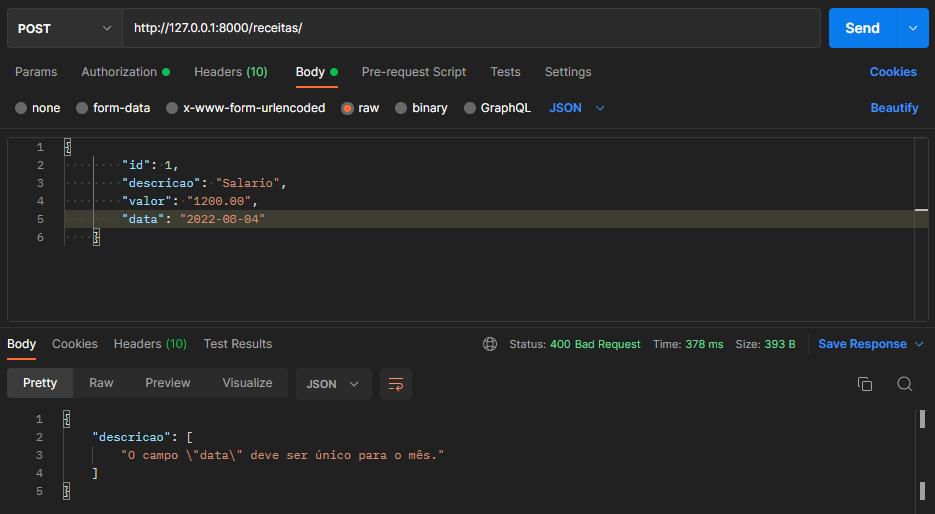Click the "descricao" key in the response
Viewport: 935px width, 514px height.
point(131,437)
